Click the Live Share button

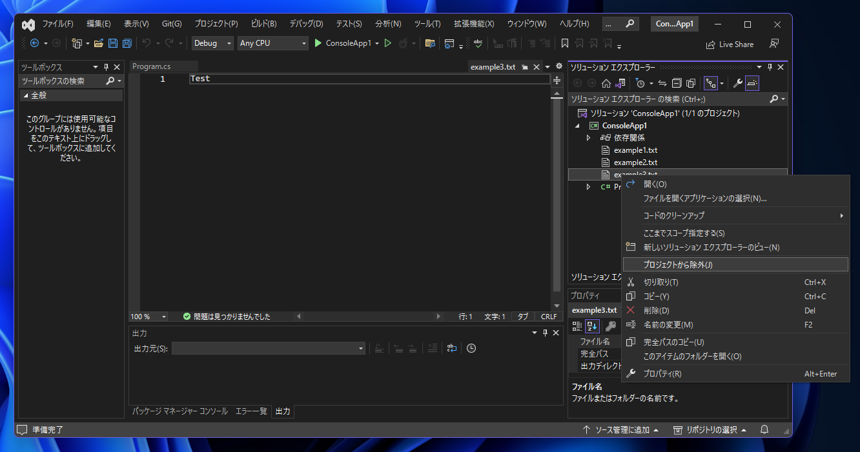[729, 44]
